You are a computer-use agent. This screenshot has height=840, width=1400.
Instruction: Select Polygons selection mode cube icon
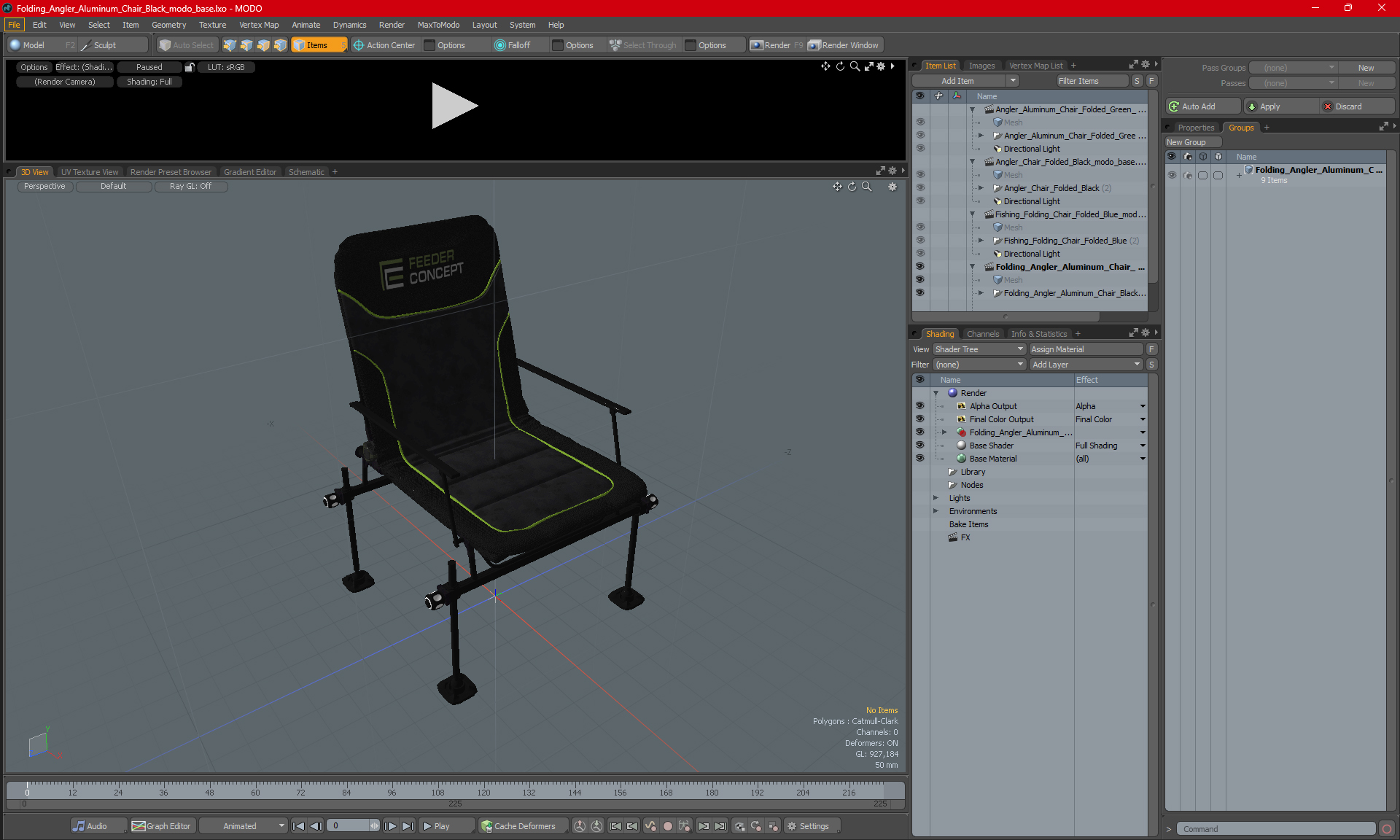coord(263,45)
